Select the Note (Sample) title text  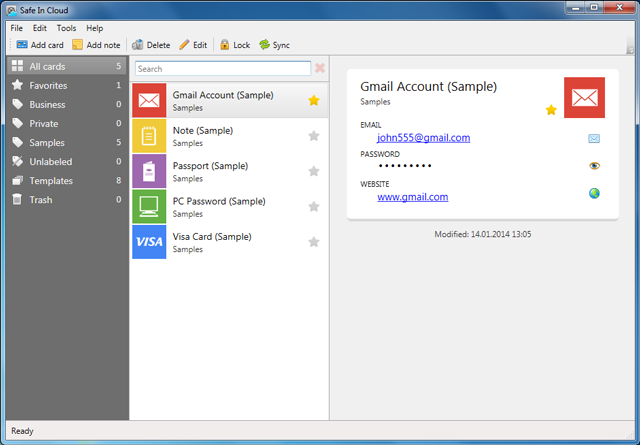(x=203, y=131)
